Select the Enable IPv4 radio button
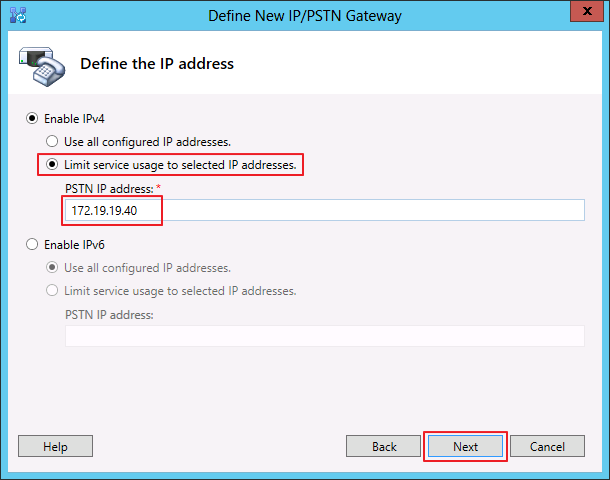Image resolution: width=610 pixels, height=480 pixels. [x=32, y=118]
